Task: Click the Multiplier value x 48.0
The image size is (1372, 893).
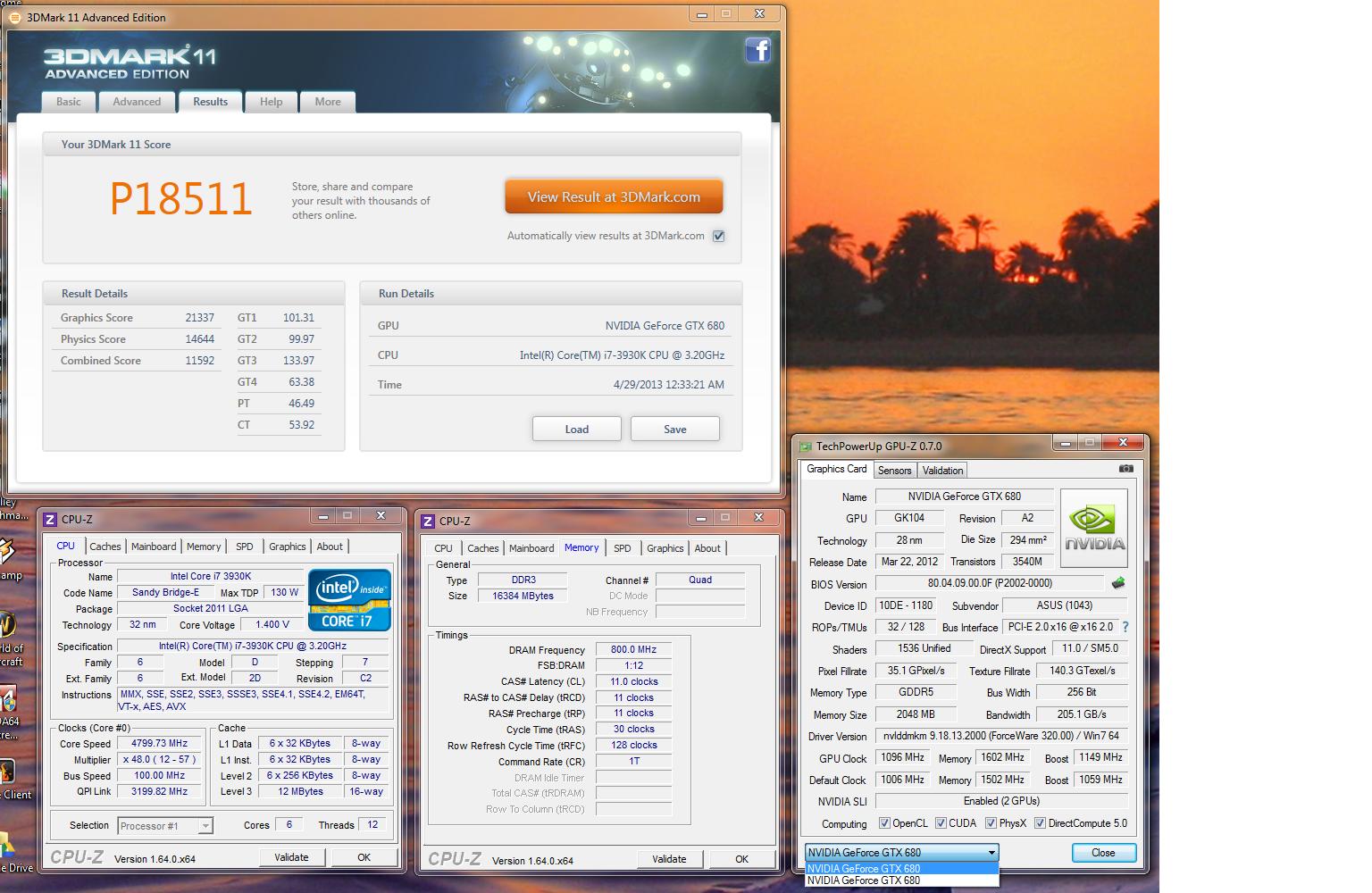Action: click(159, 760)
